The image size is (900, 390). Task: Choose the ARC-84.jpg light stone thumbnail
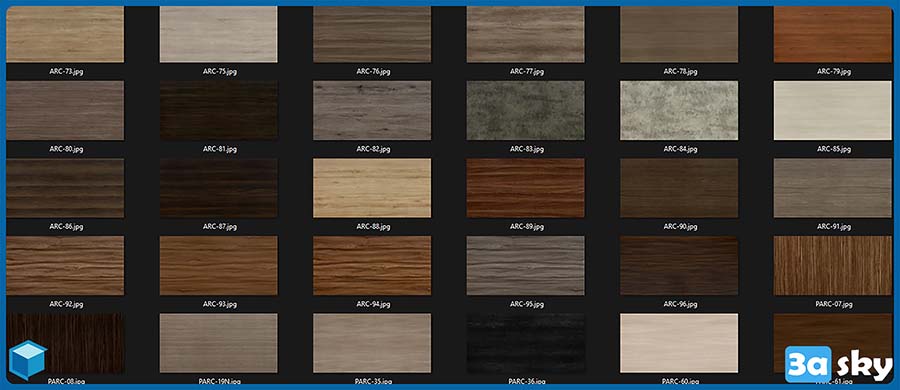click(x=679, y=110)
